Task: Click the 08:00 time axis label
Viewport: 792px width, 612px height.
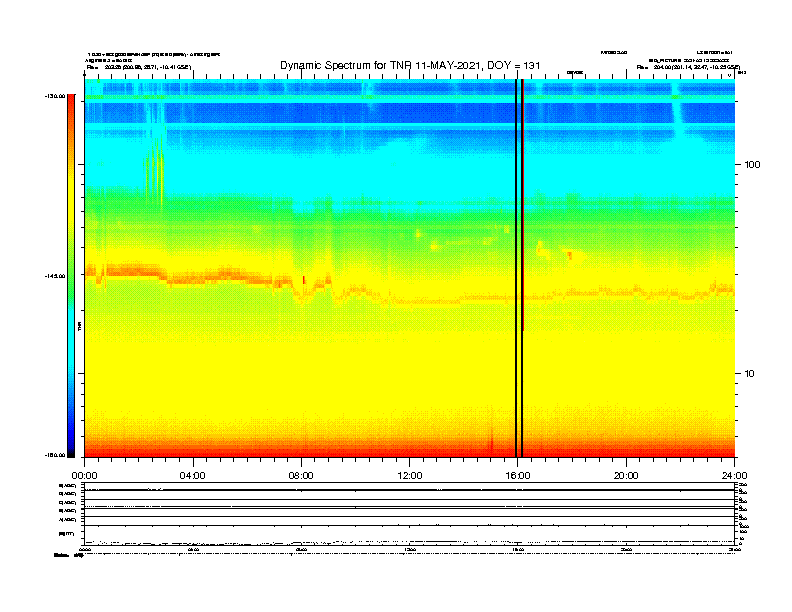Action: coord(301,476)
